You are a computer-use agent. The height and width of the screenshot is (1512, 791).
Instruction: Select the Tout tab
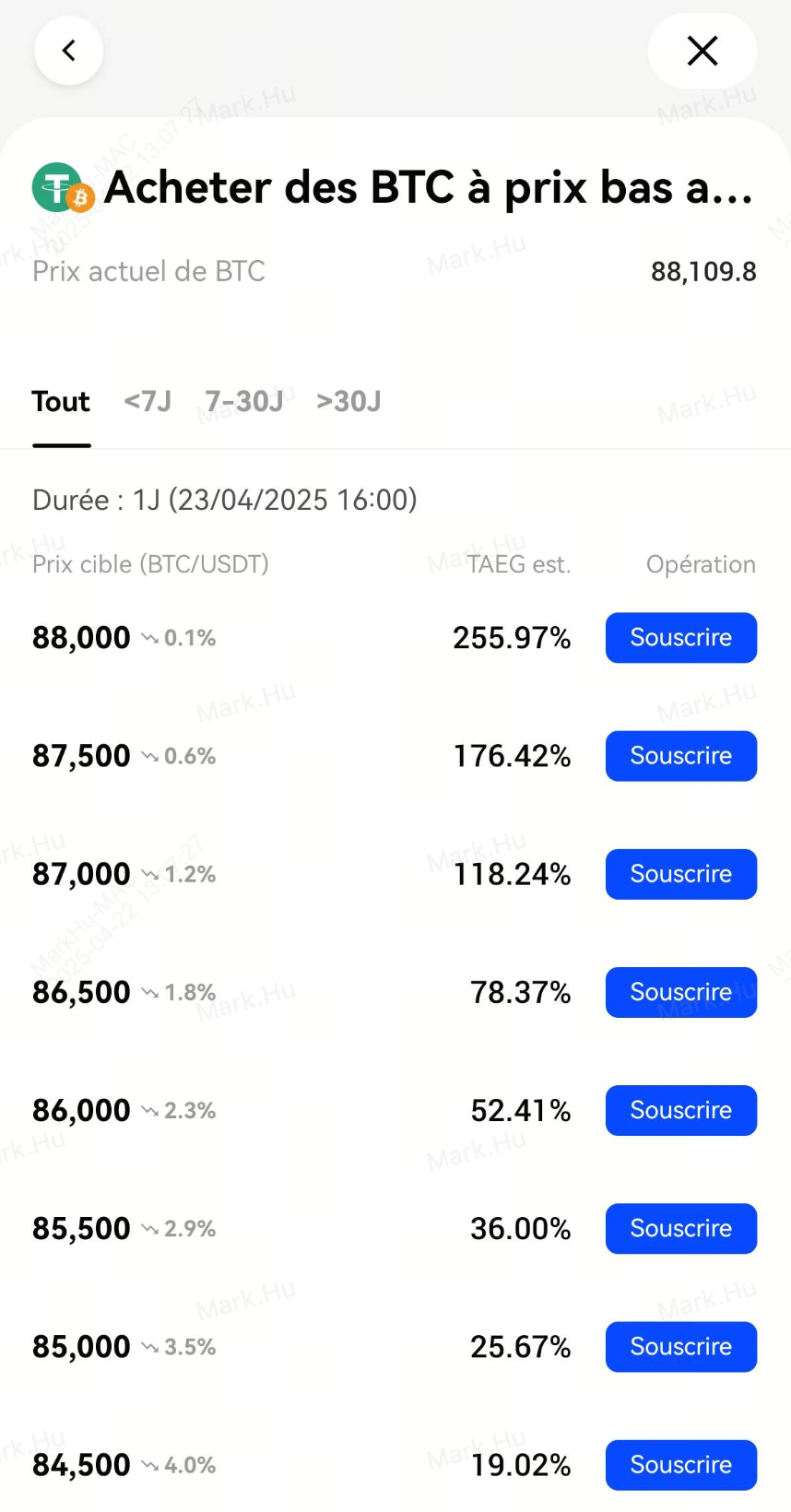coord(61,402)
